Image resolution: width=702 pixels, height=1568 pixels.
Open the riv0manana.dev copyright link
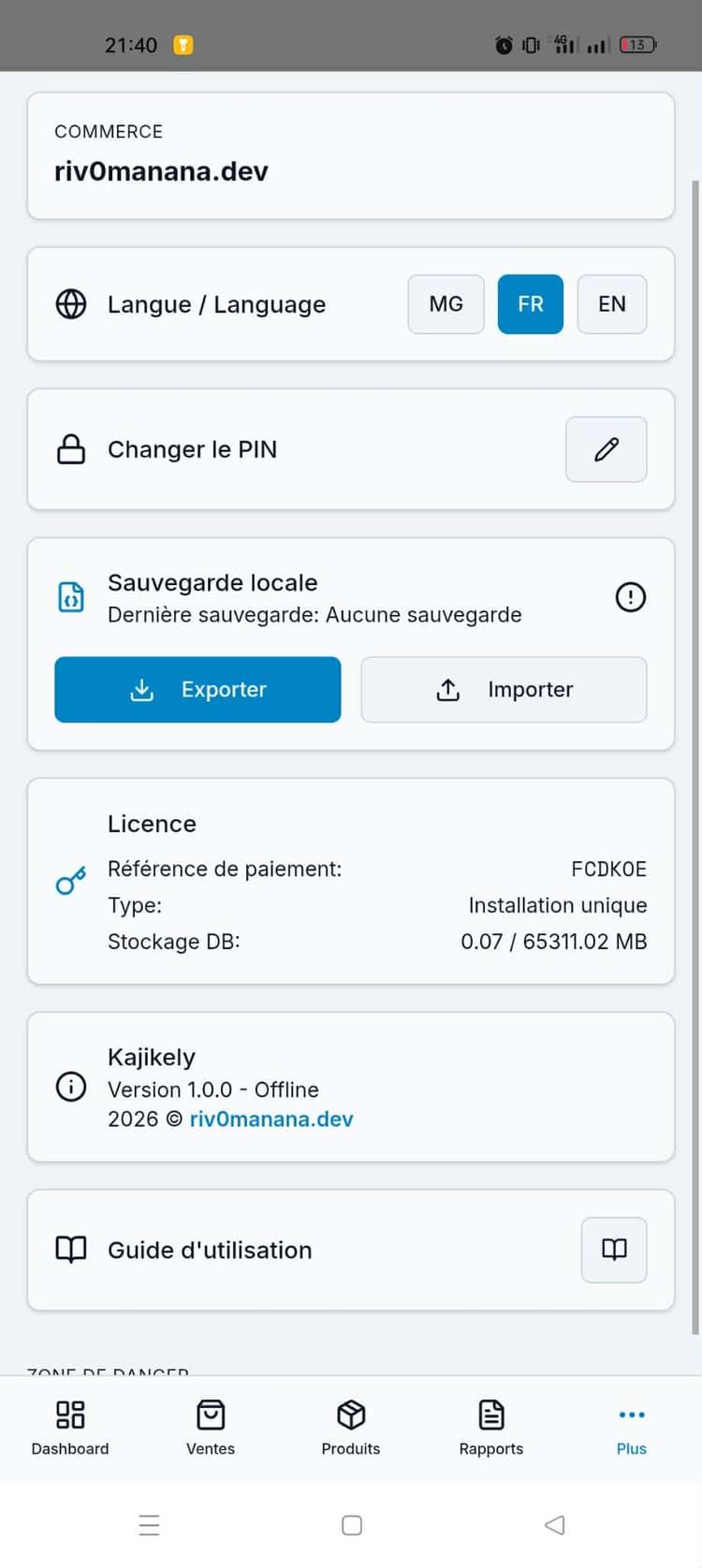(271, 1119)
